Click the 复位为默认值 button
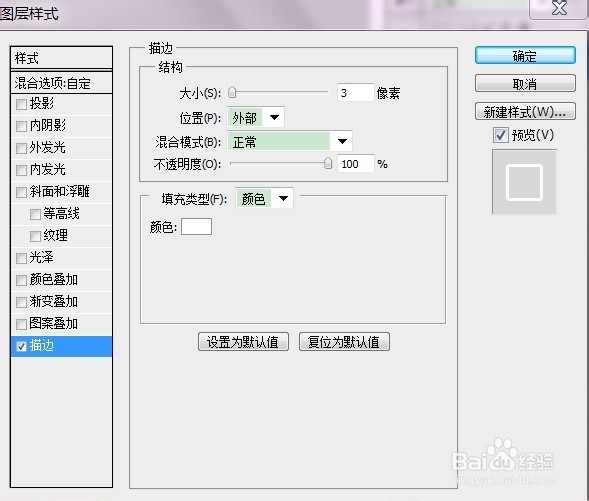This screenshot has height=501, width=589. click(x=344, y=342)
